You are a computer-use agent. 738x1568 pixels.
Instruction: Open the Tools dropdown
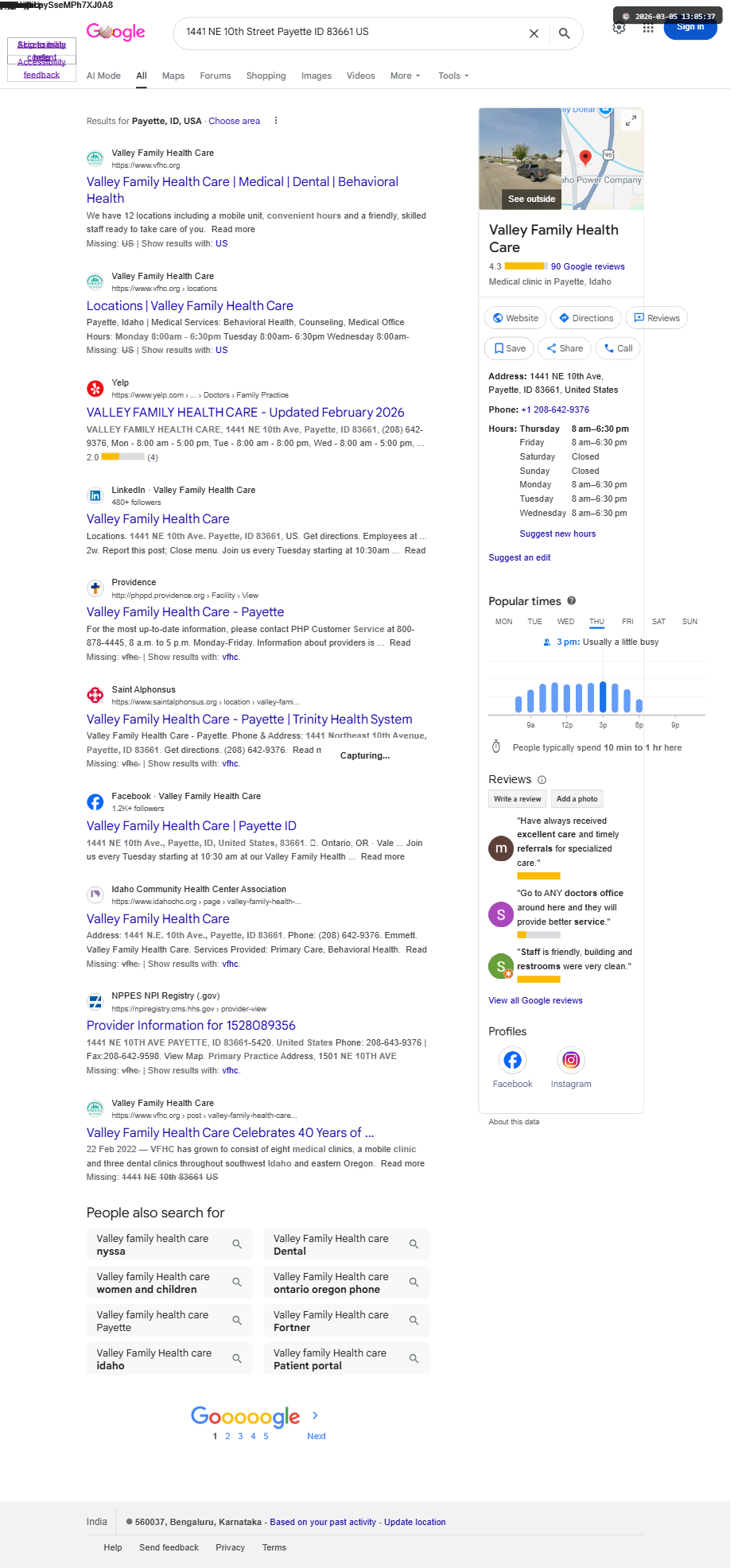pos(453,76)
